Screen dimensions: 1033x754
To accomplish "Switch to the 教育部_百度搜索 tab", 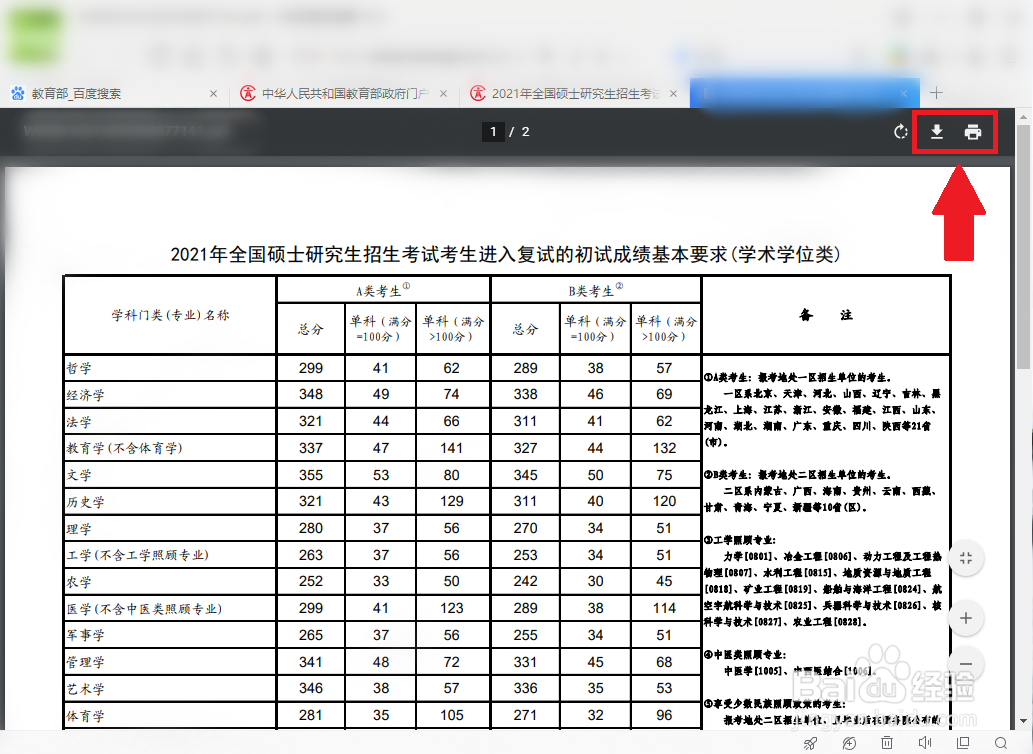I will (100, 92).
